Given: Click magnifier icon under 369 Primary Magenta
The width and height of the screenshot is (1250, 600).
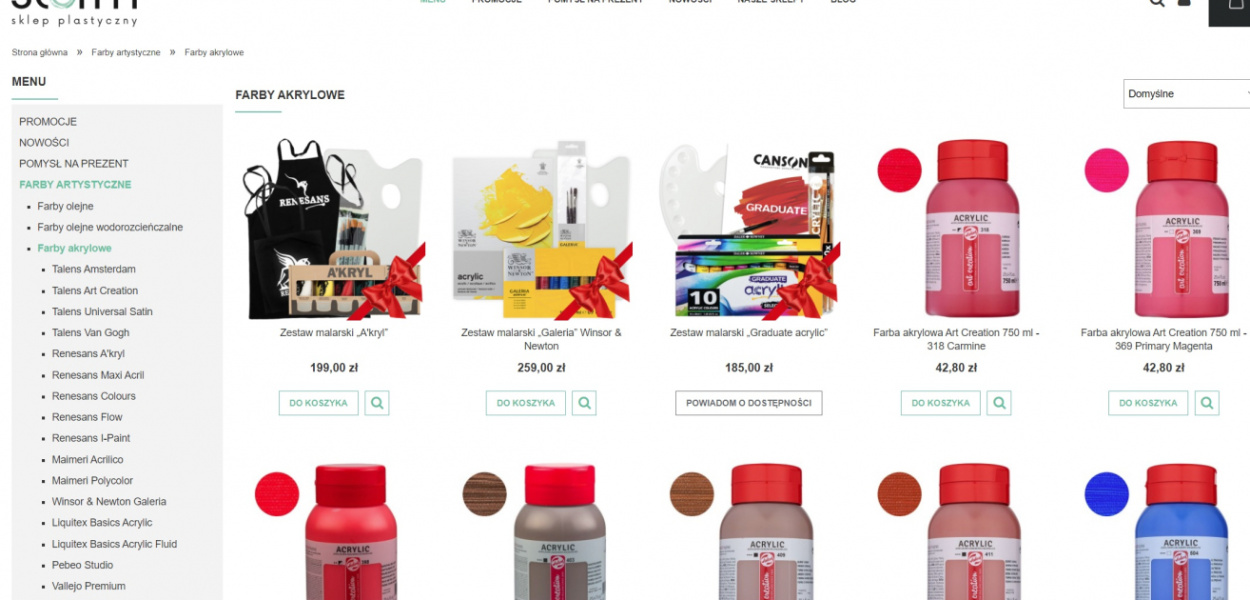Looking at the screenshot, I should [1207, 403].
